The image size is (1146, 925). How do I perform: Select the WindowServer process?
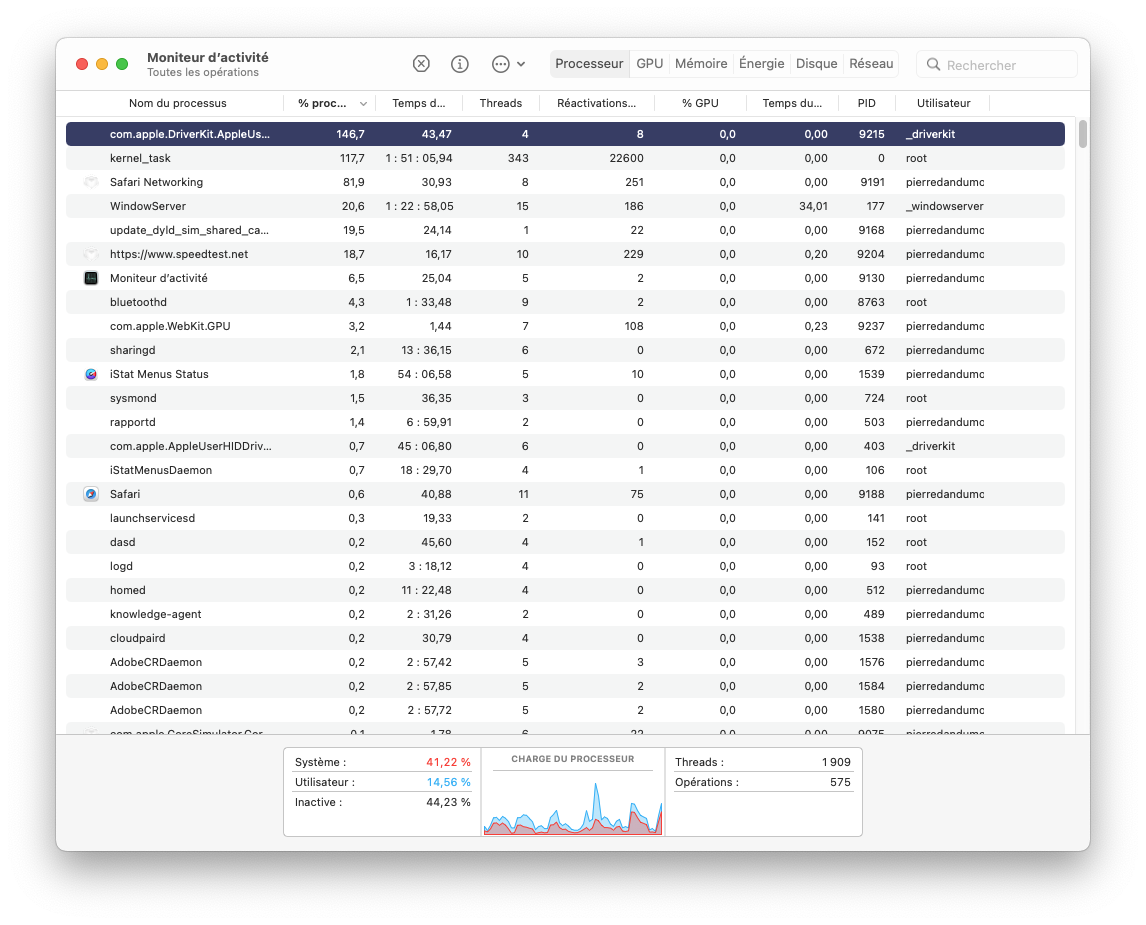click(565, 207)
